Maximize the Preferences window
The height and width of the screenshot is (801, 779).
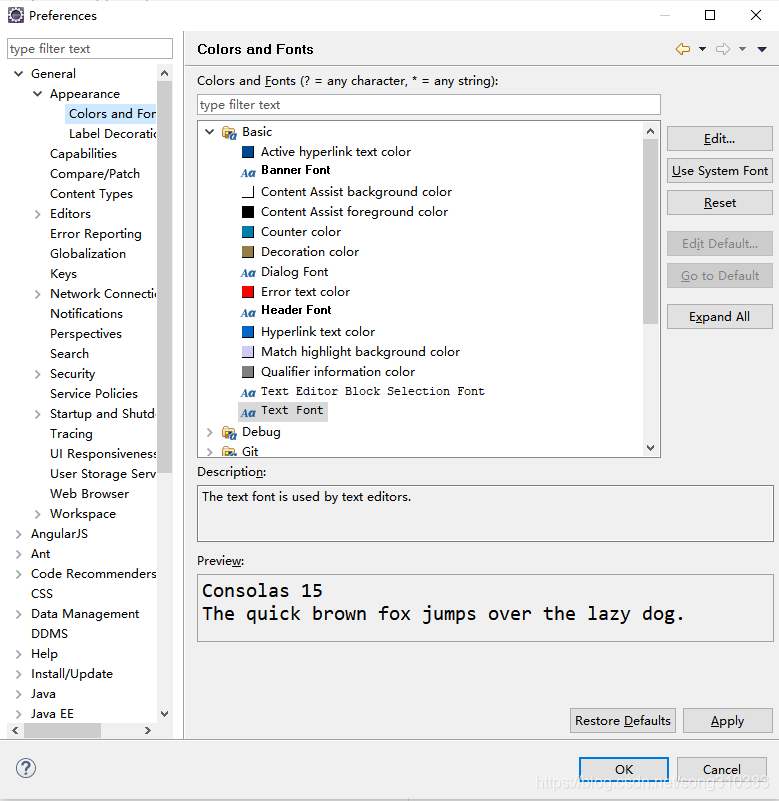click(710, 15)
